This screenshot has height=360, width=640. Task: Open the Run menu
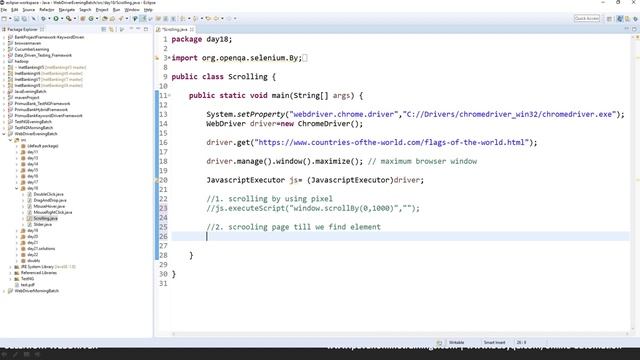116,9
